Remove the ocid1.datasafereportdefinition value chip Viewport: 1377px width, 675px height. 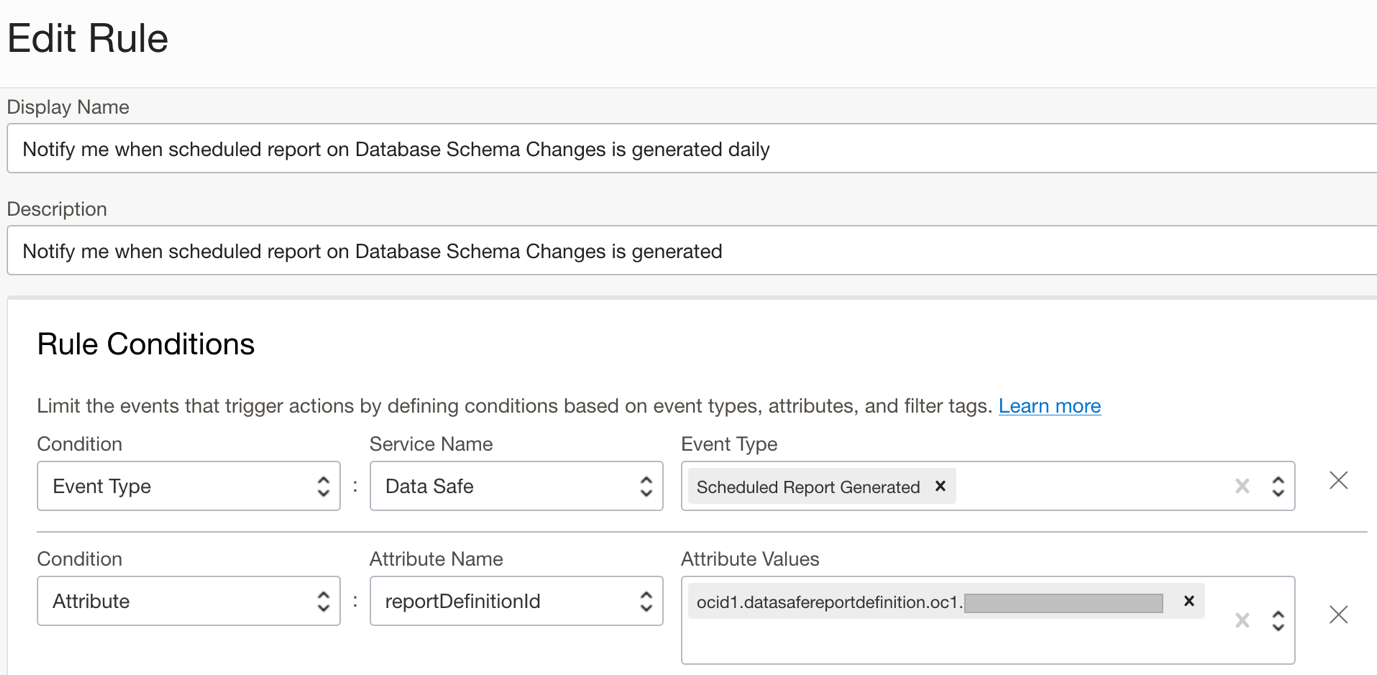click(1189, 601)
